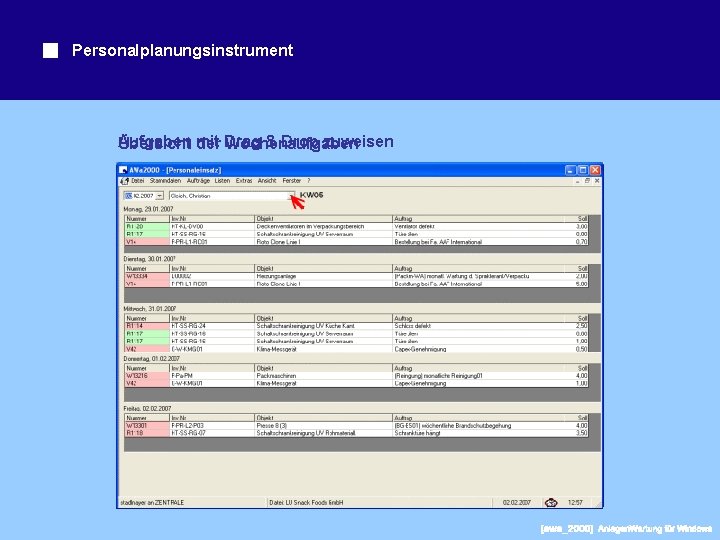This screenshot has width=720, height=540.
Task: Click status bar 'Datei: LU Snack Foods GmbH'
Action: point(306,503)
